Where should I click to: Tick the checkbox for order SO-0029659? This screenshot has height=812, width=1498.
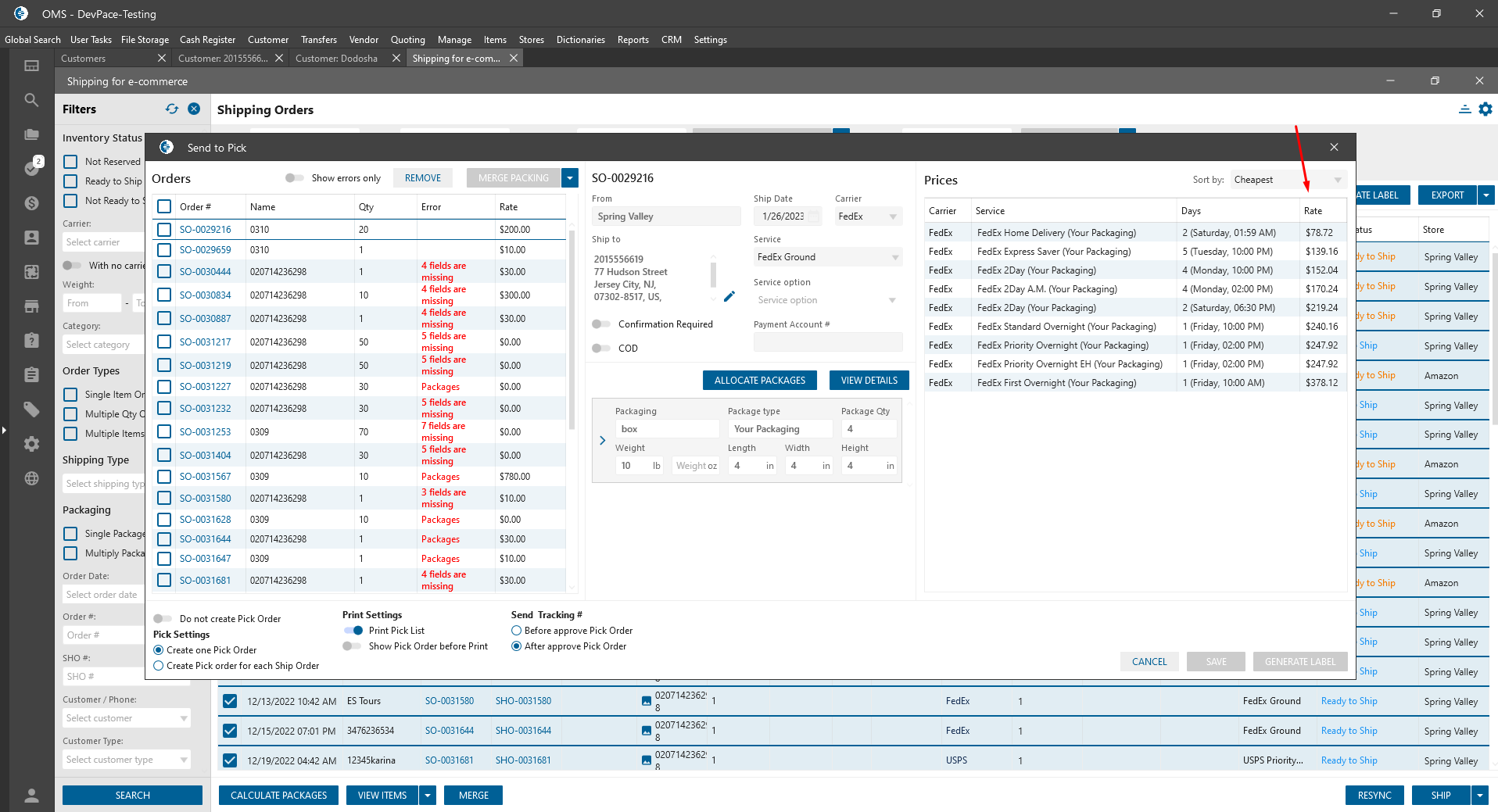[x=164, y=250]
